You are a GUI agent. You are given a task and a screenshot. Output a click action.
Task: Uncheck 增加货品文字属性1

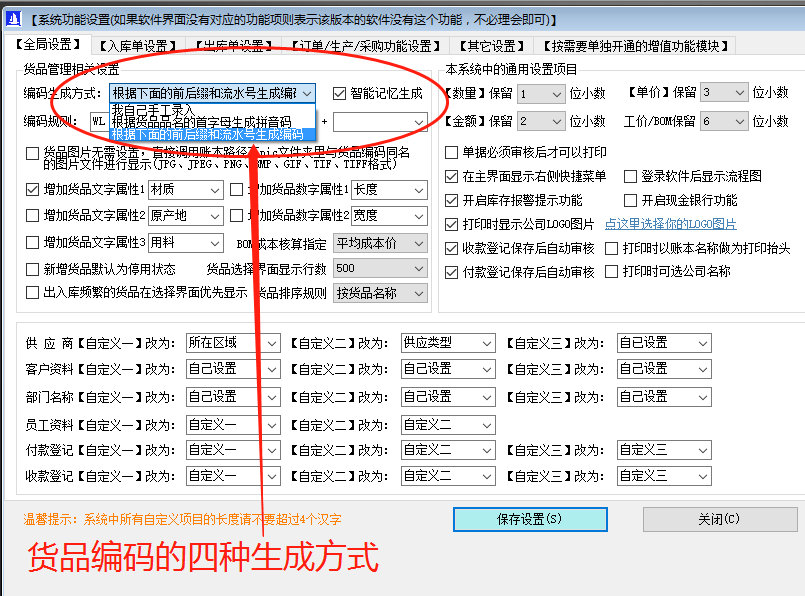[x=30, y=190]
